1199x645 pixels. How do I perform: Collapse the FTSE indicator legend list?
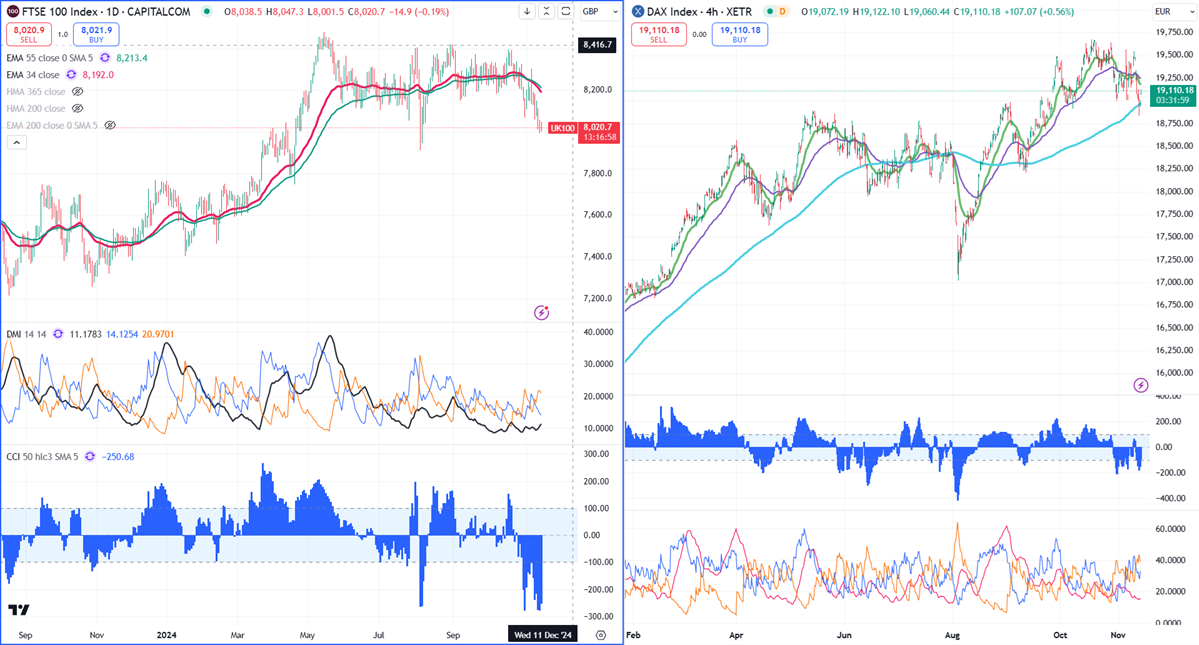(x=17, y=142)
